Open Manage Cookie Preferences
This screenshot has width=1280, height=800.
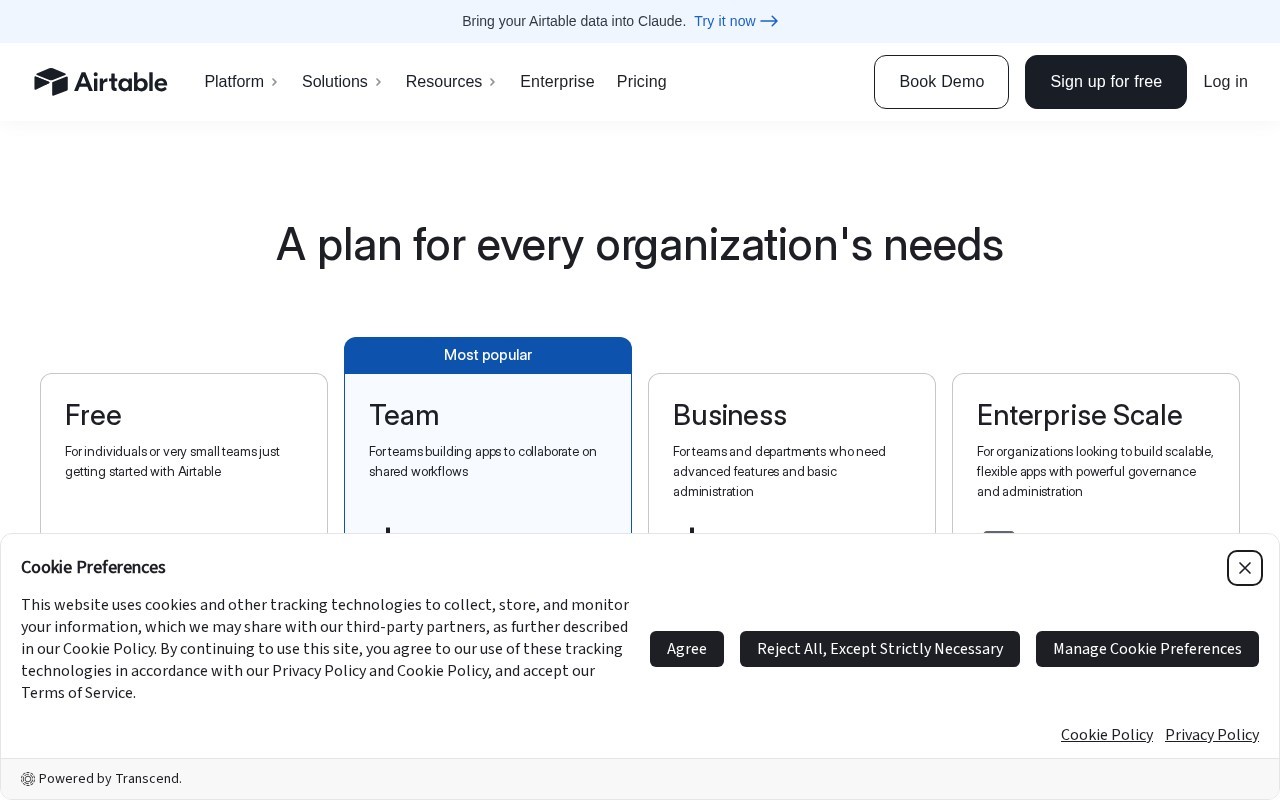(x=1147, y=649)
